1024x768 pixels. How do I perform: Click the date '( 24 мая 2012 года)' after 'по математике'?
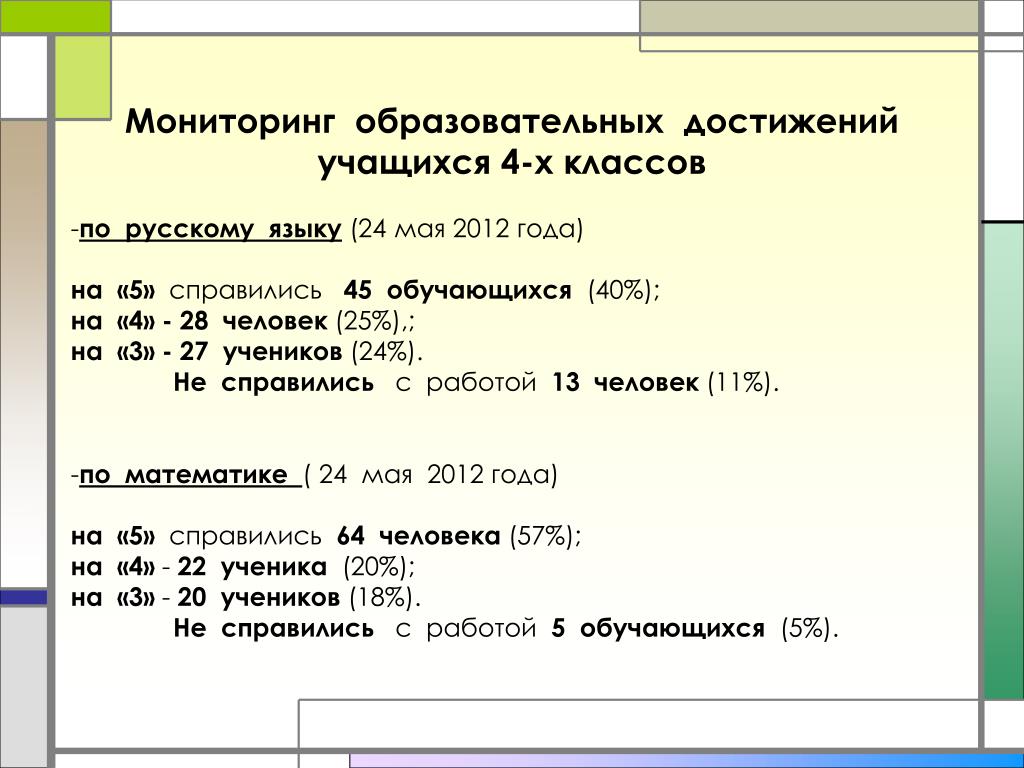431,475
